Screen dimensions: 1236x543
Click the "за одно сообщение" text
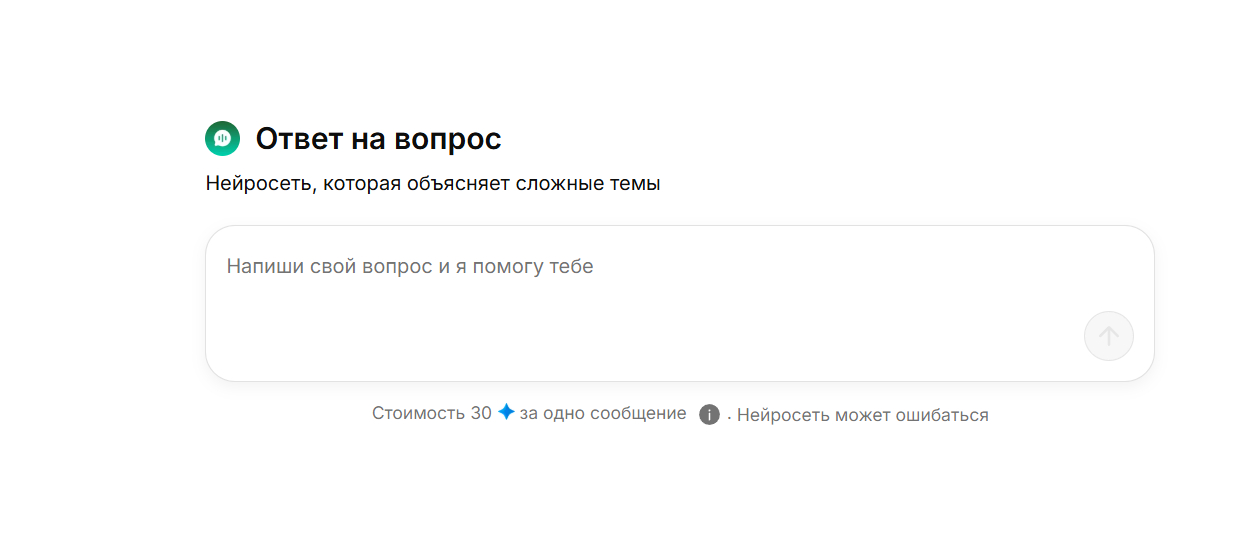pyautogui.click(x=602, y=413)
